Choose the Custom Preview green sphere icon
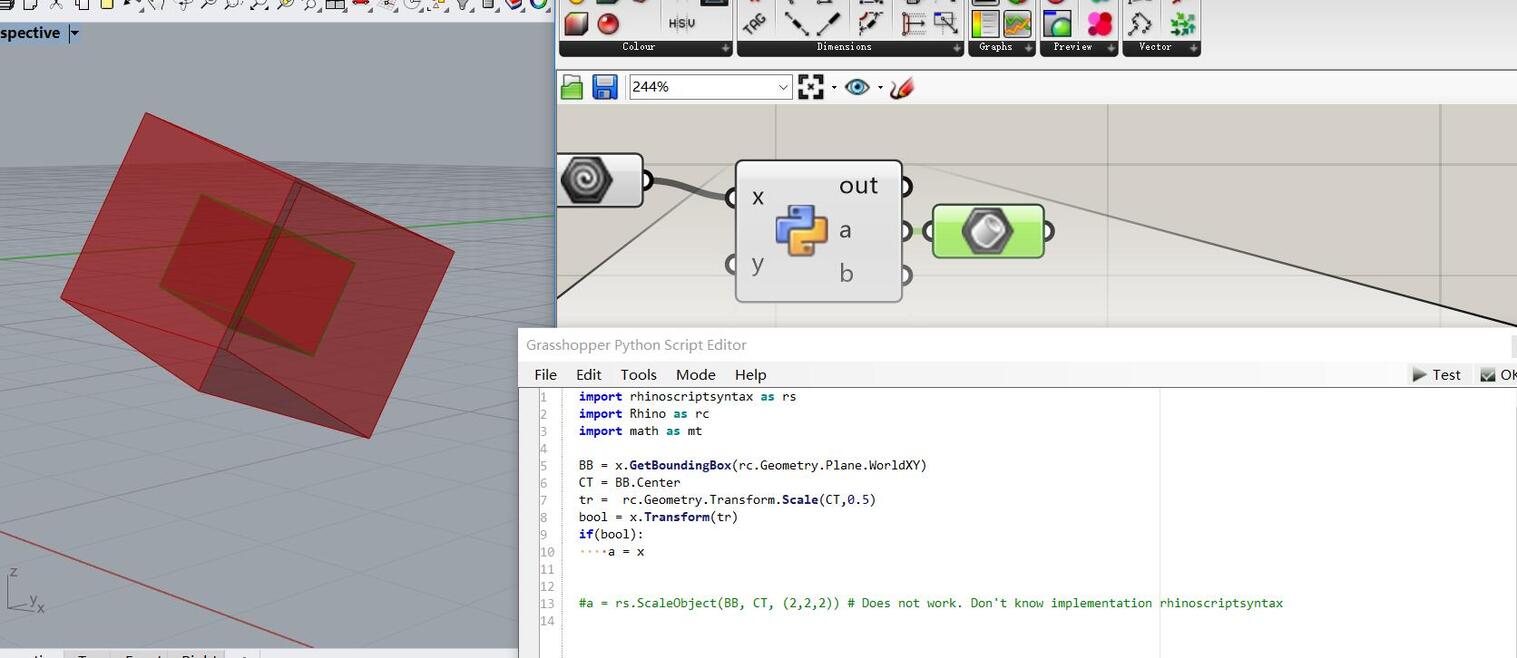The height and width of the screenshot is (658, 1517). click(x=1057, y=23)
